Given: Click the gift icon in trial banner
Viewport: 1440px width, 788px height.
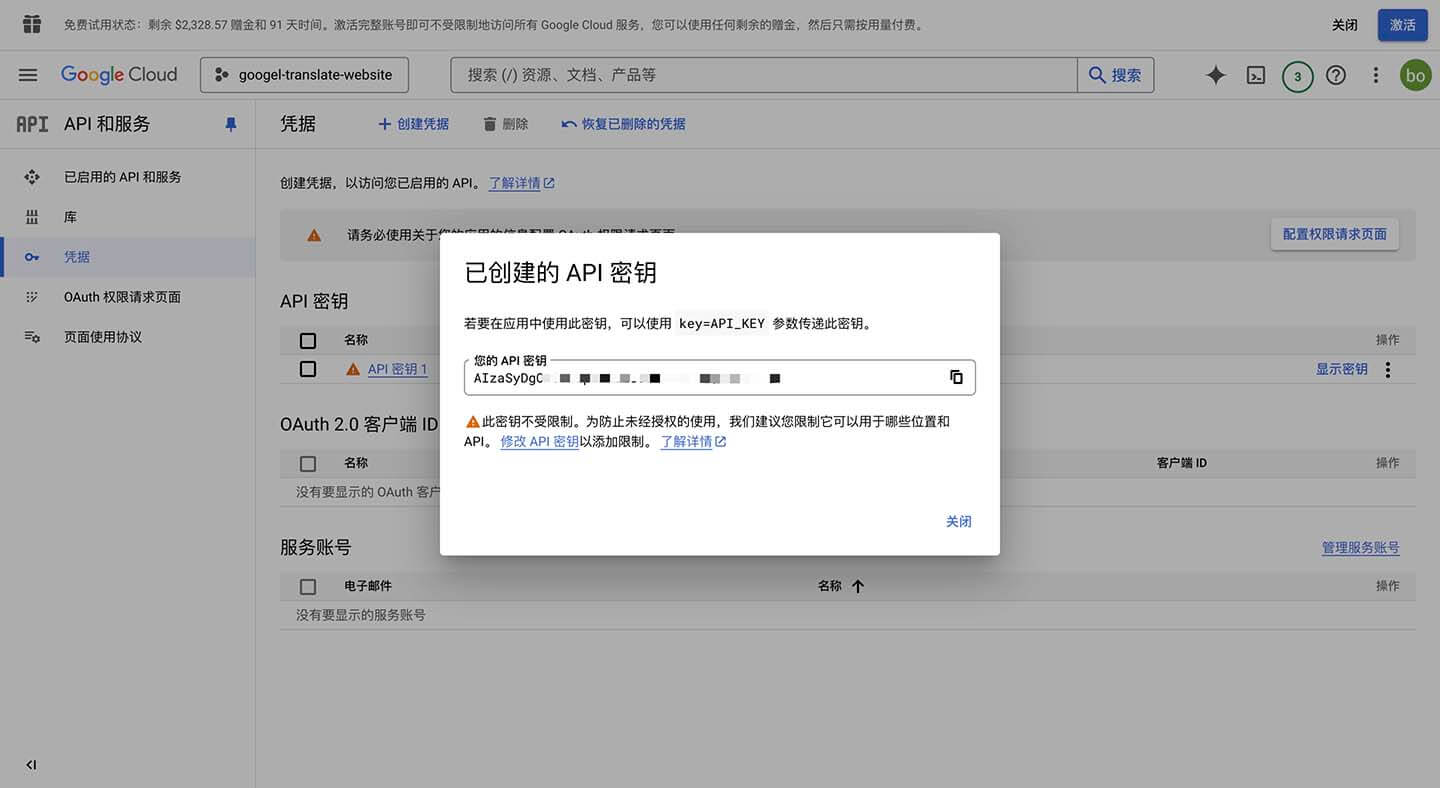Looking at the screenshot, I should [x=32, y=24].
